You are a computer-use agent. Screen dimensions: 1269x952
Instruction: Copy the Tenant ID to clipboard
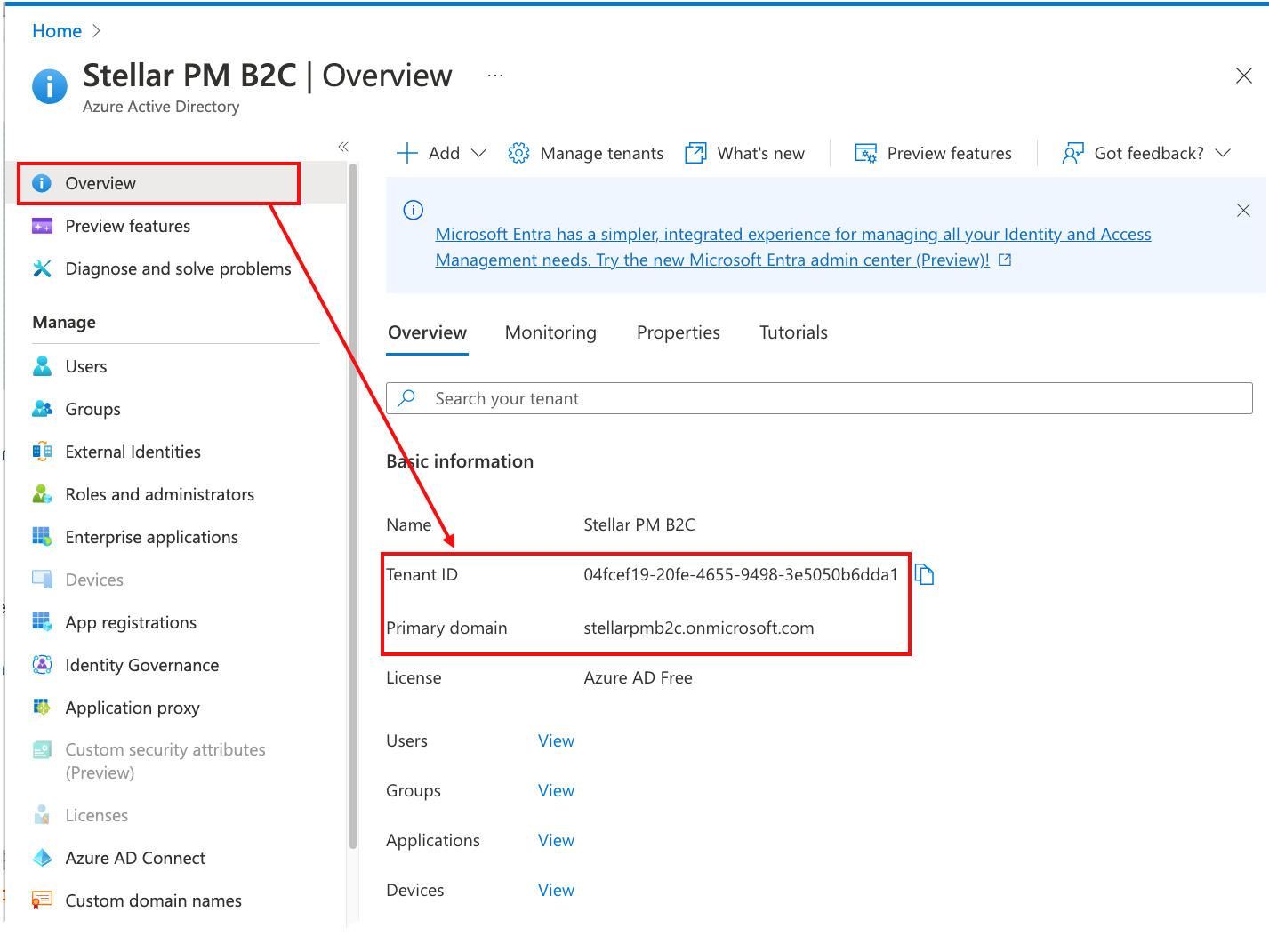pos(925,575)
